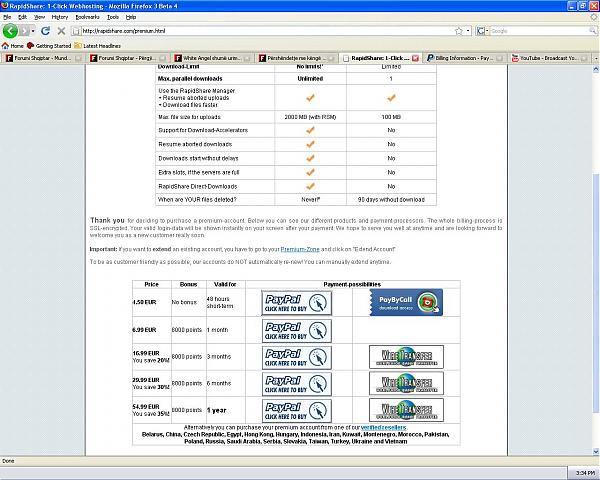Switch to the YouTube Broadcast Yourself tab

point(548,58)
